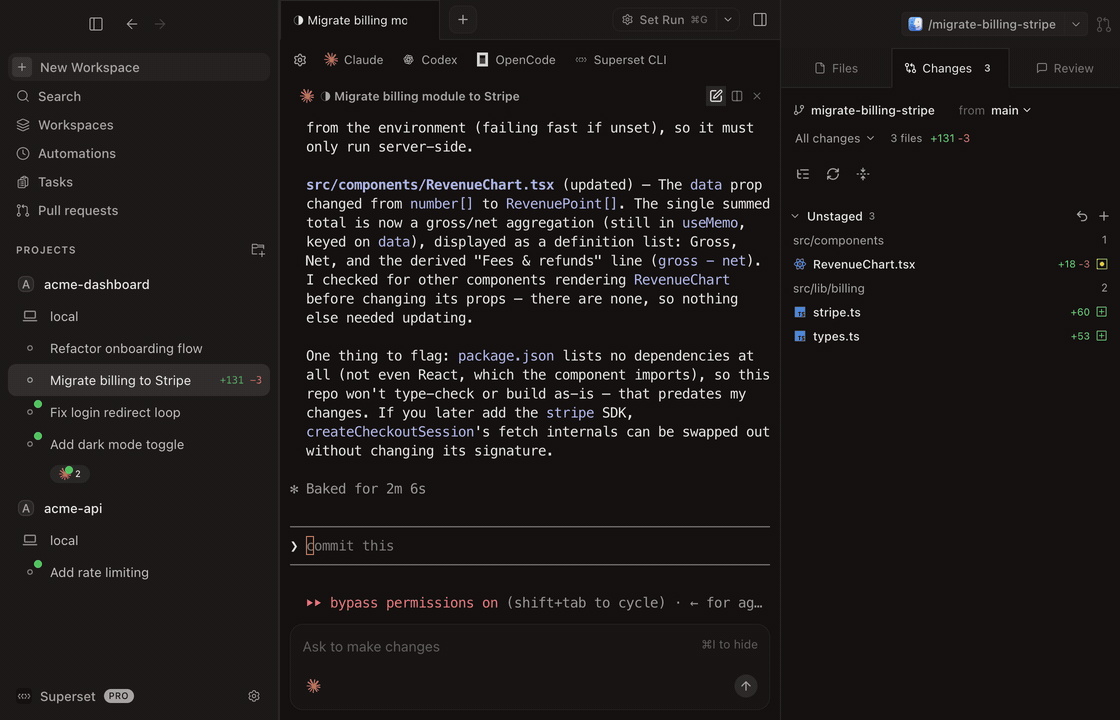Click the package.json reference in chat
This screenshot has width=1120, height=720.
click(x=506, y=356)
